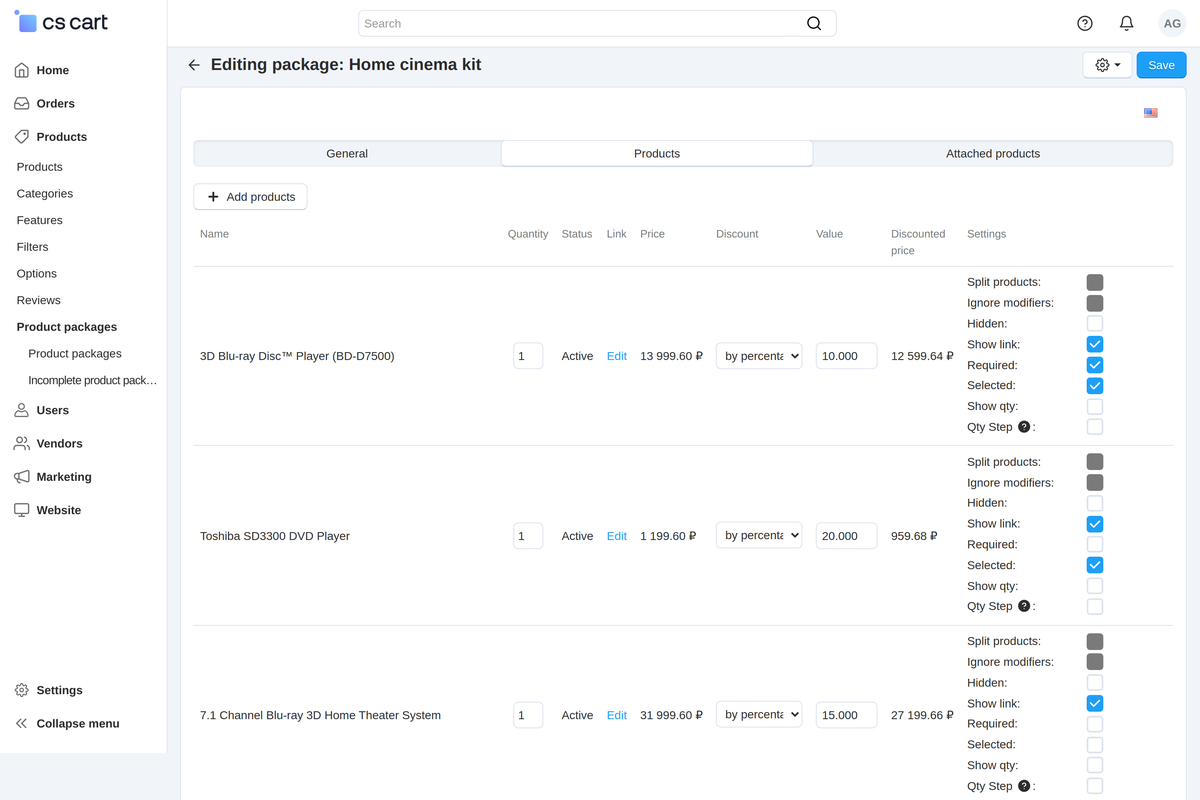
Task: Uncheck Selected for 3D Blu-ray Disc Player
Action: pyautogui.click(x=1095, y=385)
